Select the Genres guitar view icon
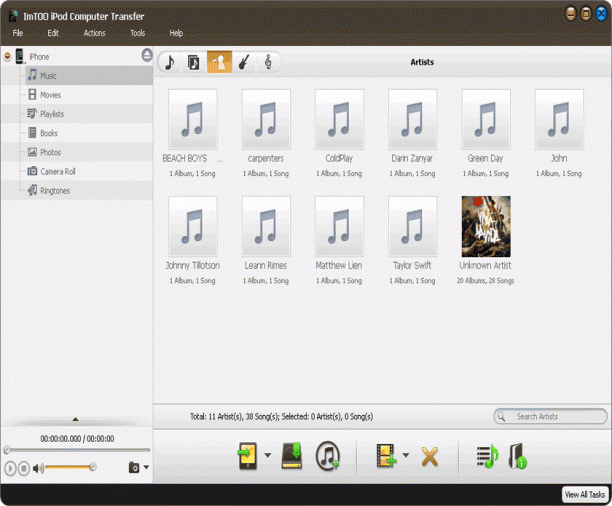 [x=244, y=62]
